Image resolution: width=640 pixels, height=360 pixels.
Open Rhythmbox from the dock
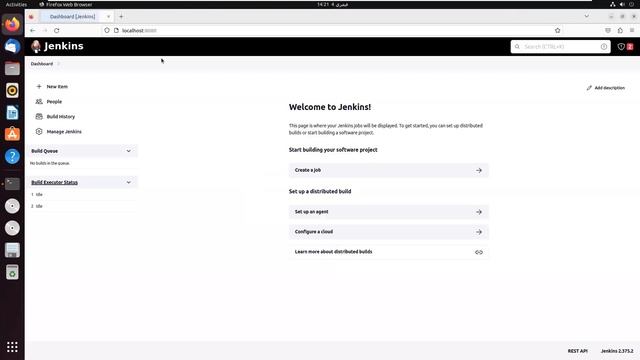click(12, 91)
